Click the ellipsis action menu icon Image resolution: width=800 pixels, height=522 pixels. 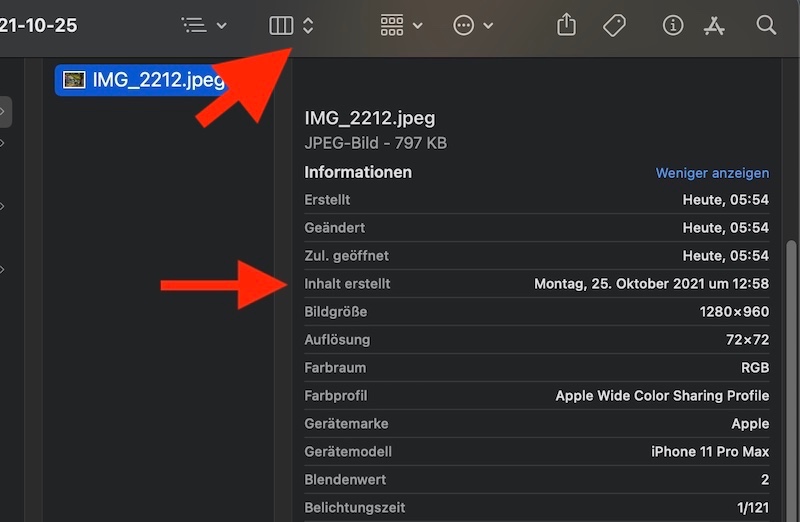coord(463,25)
